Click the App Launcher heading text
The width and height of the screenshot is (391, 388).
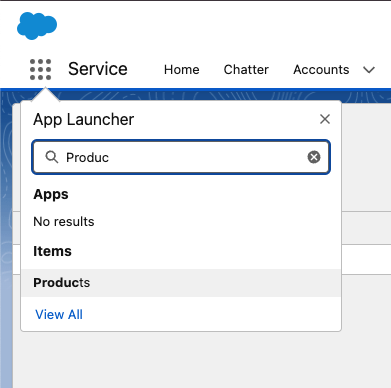(x=83, y=119)
